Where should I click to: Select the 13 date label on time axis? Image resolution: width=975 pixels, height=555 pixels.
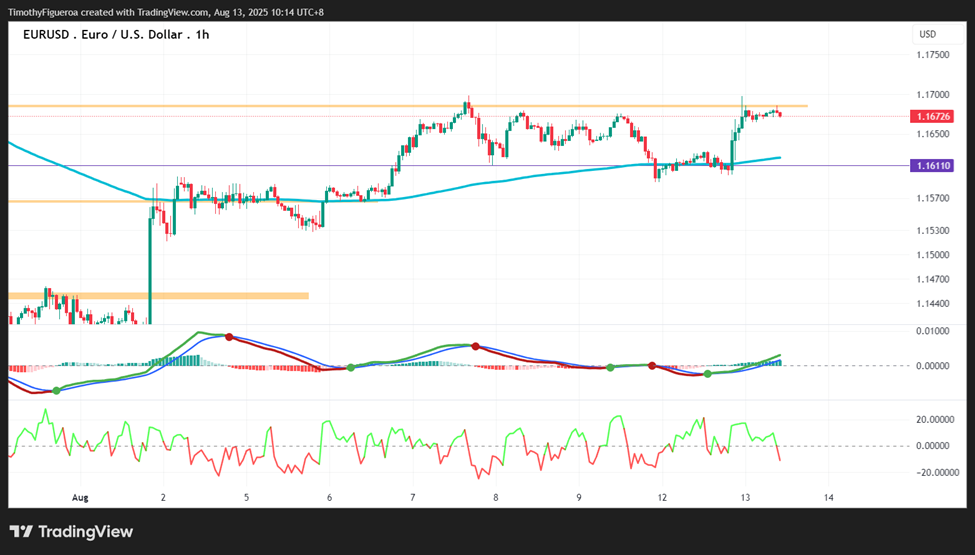pyautogui.click(x=746, y=497)
